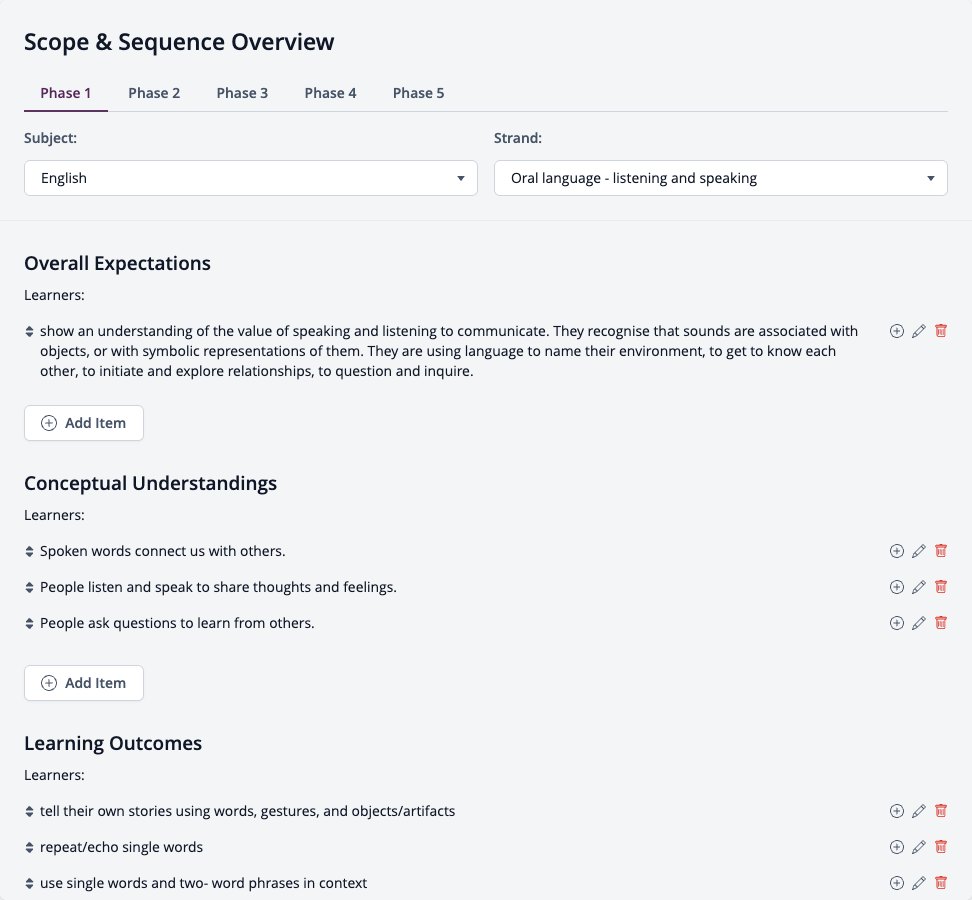This screenshot has height=900, width=972.
Task: Add item below 'People listen and speak'
Action: (896, 586)
